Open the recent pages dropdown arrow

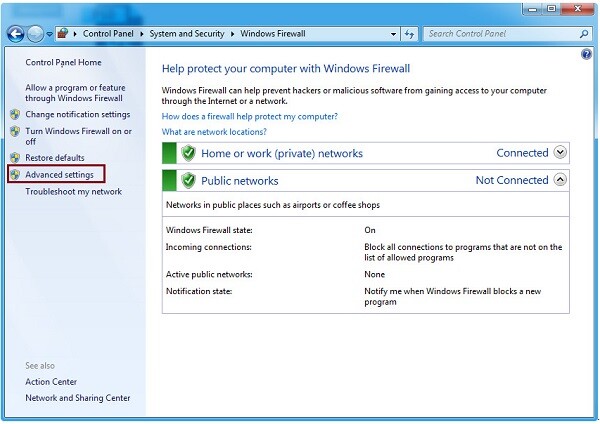49,34
